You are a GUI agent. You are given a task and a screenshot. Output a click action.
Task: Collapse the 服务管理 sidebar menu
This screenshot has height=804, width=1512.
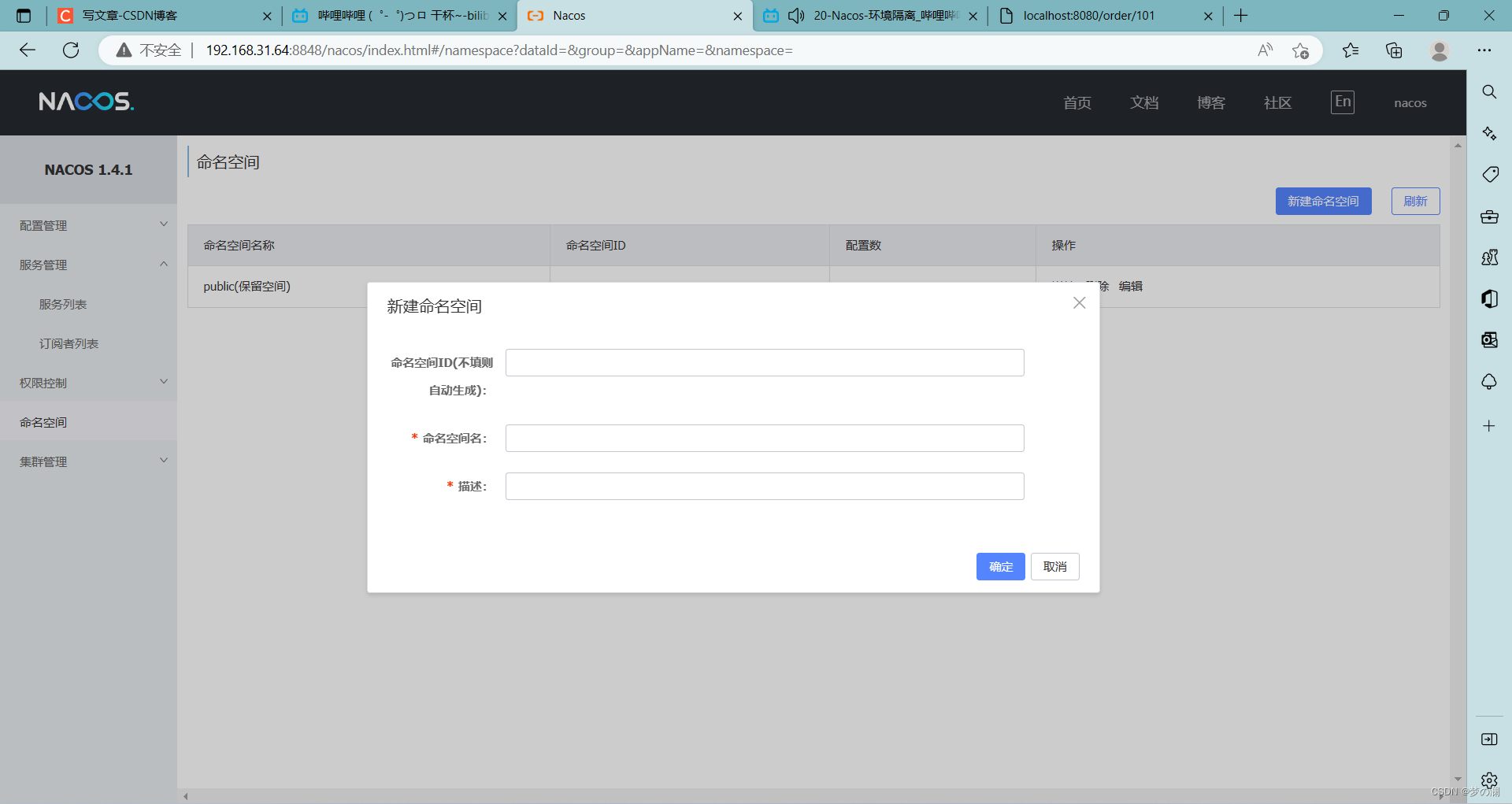(x=88, y=265)
